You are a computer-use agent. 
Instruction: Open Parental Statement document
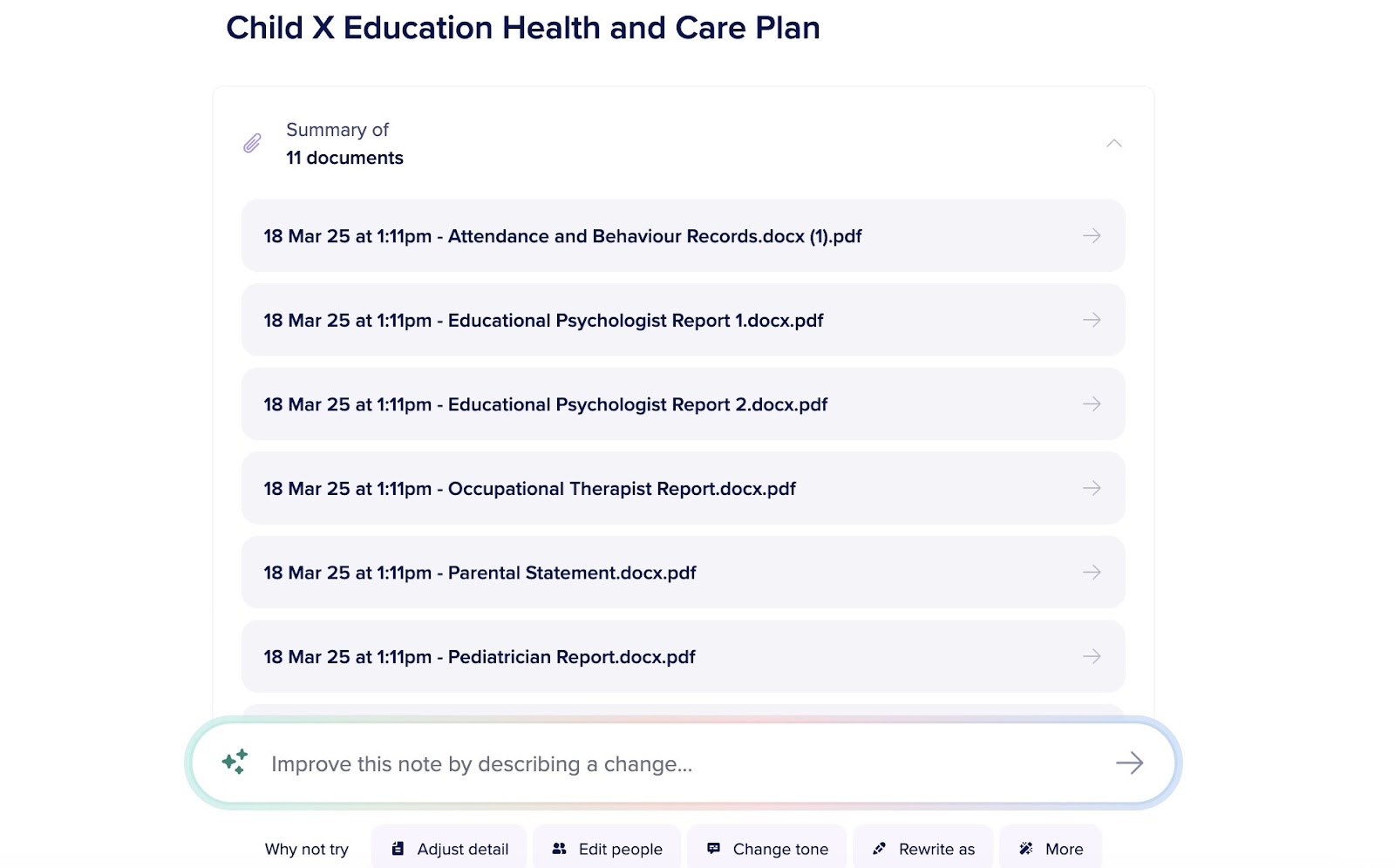point(480,573)
